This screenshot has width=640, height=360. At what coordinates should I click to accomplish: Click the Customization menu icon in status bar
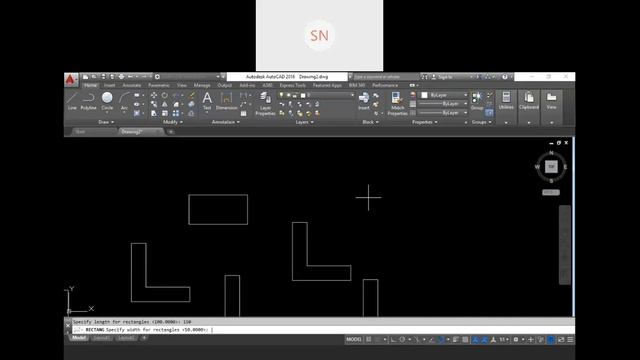click(570, 340)
